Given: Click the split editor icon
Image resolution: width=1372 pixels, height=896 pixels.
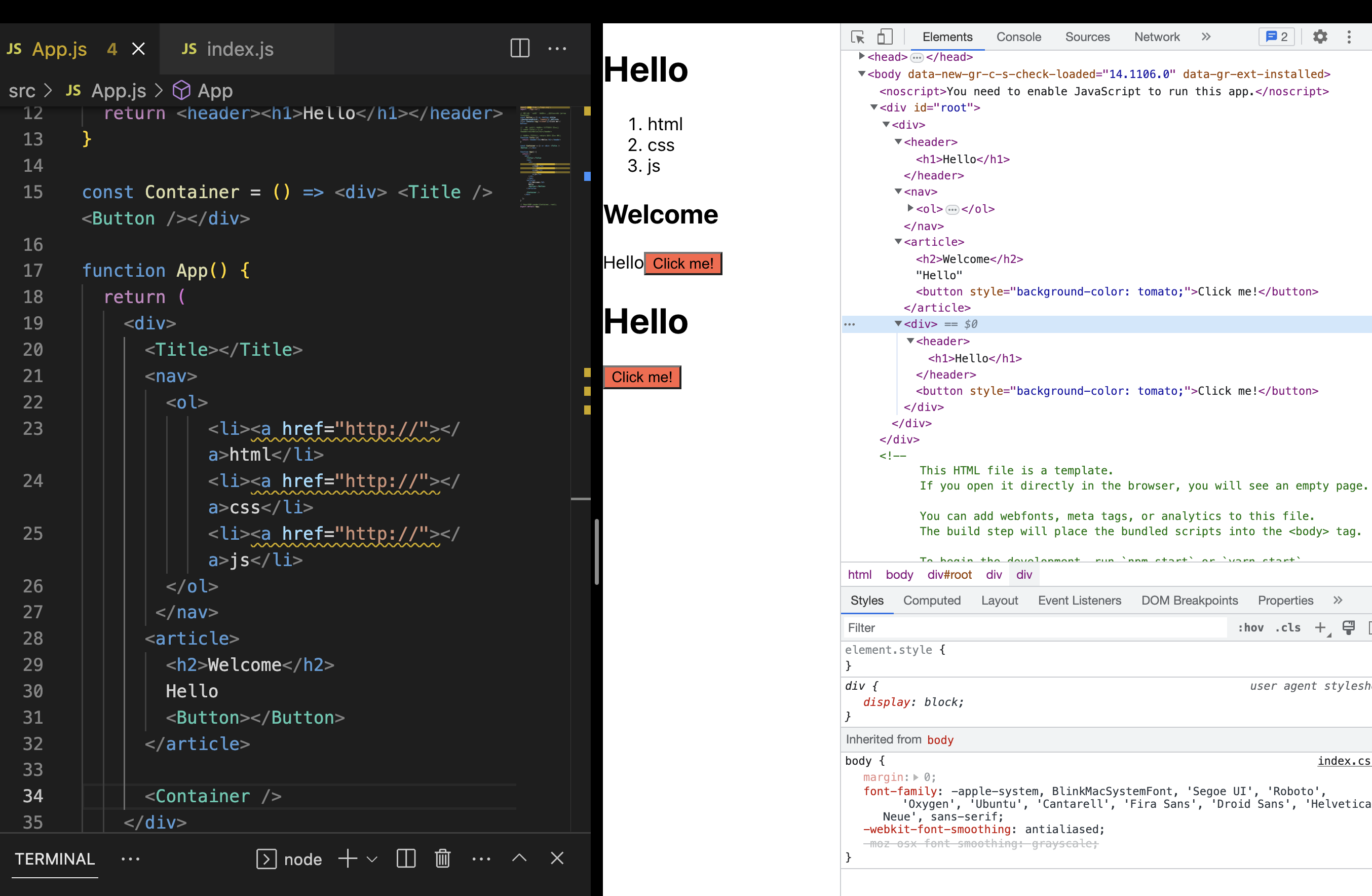Looking at the screenshot, I should click(x=519, y=49).
